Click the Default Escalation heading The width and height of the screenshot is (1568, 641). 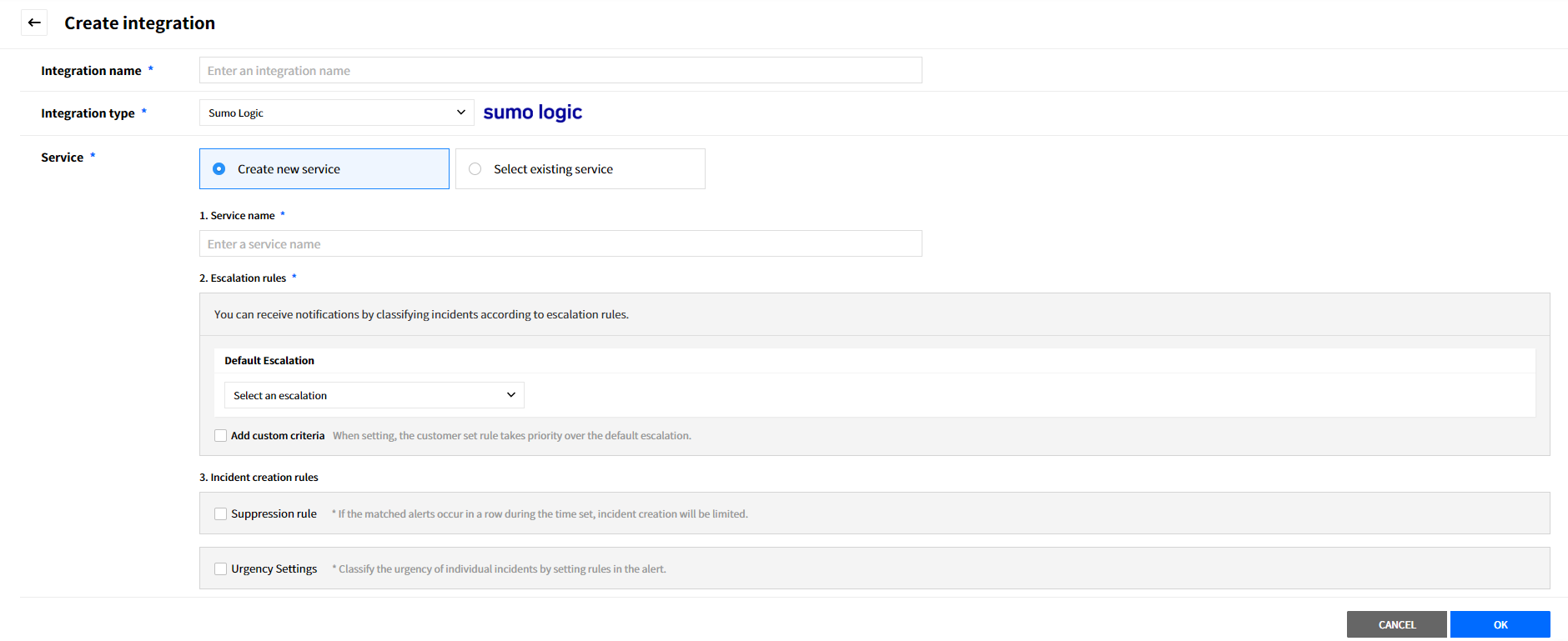click(269, 361)
